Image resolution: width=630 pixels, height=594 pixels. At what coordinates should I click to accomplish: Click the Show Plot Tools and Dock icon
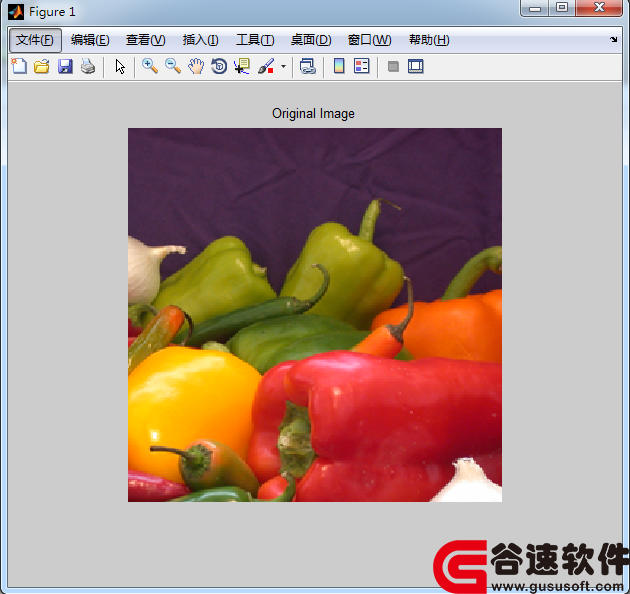(x=415, y=66)
